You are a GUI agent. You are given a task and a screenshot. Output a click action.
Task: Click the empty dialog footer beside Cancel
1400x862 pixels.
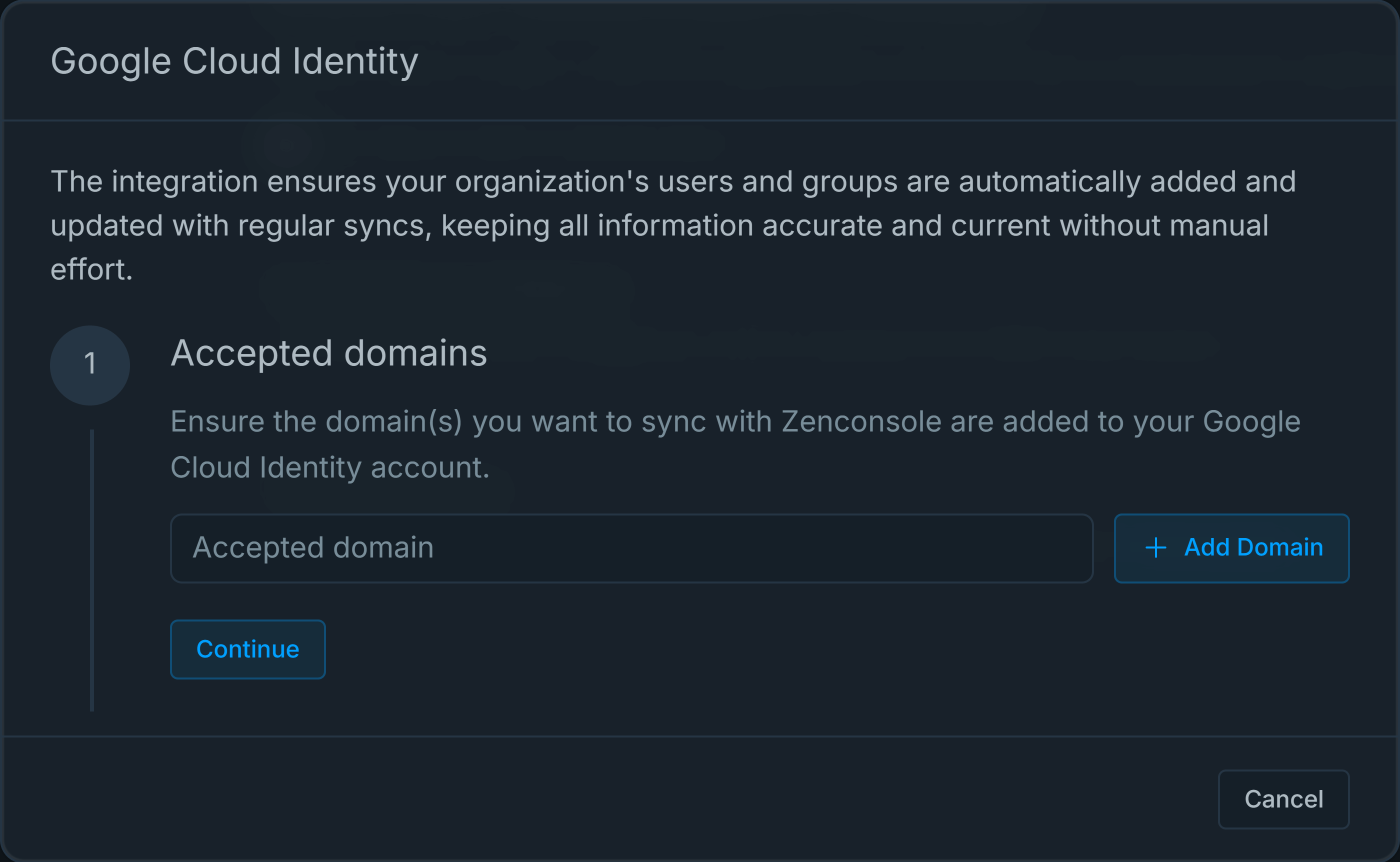coord(627,798)
